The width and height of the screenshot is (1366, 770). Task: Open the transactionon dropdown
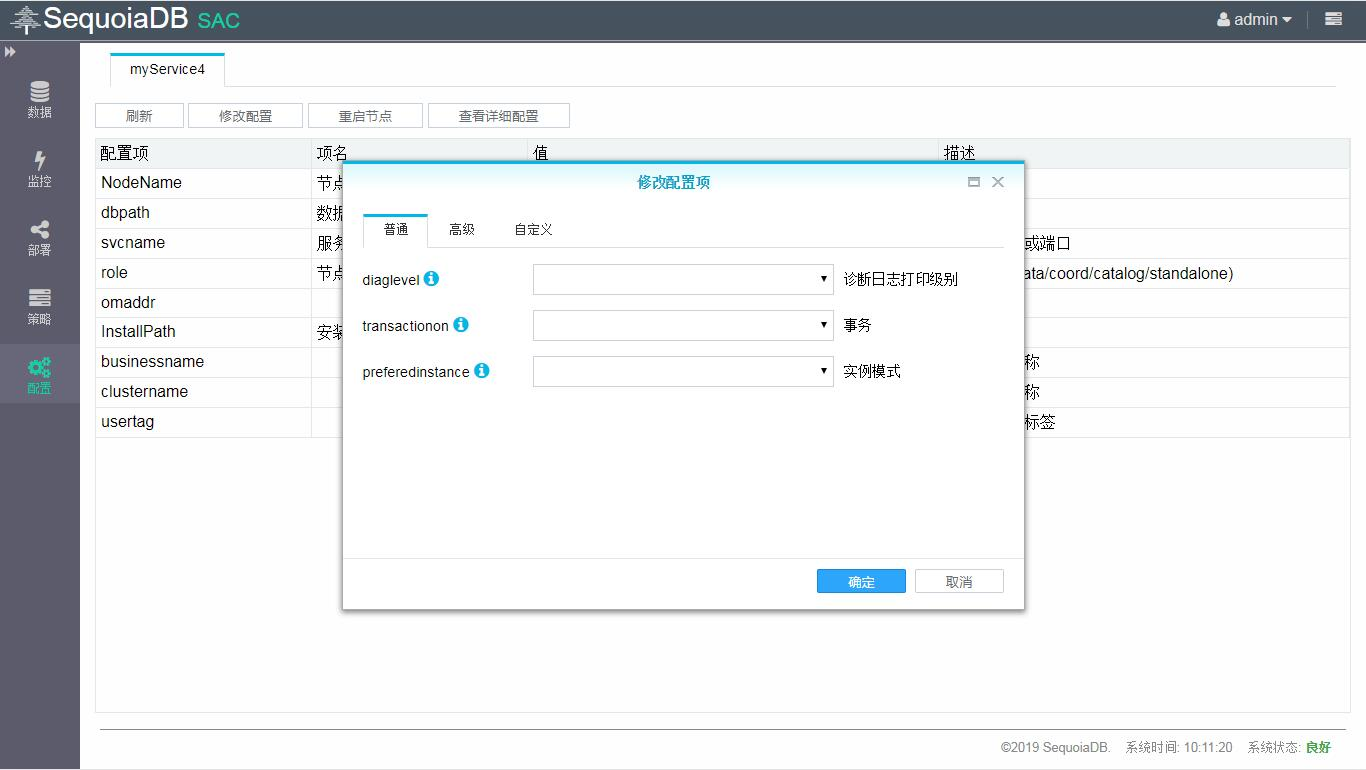(683, 325)
